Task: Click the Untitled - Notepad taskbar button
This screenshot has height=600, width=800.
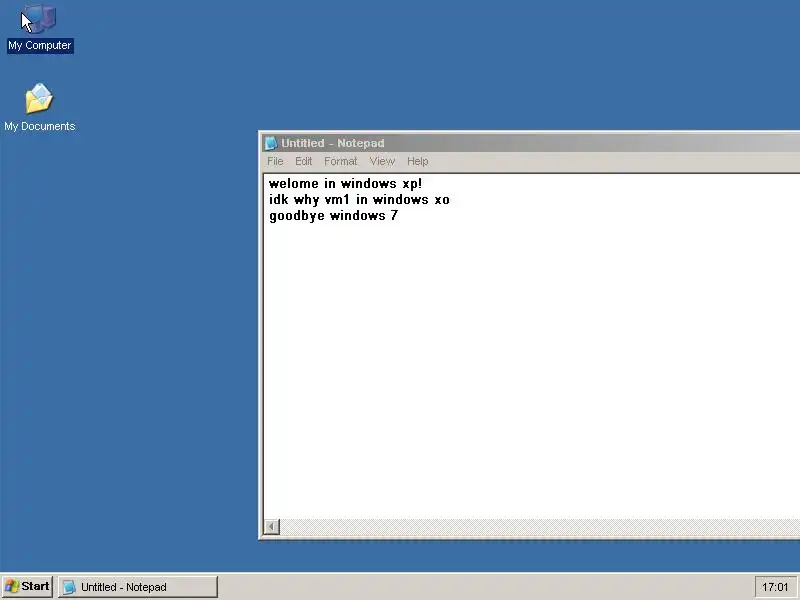Action: pos(137,587)
